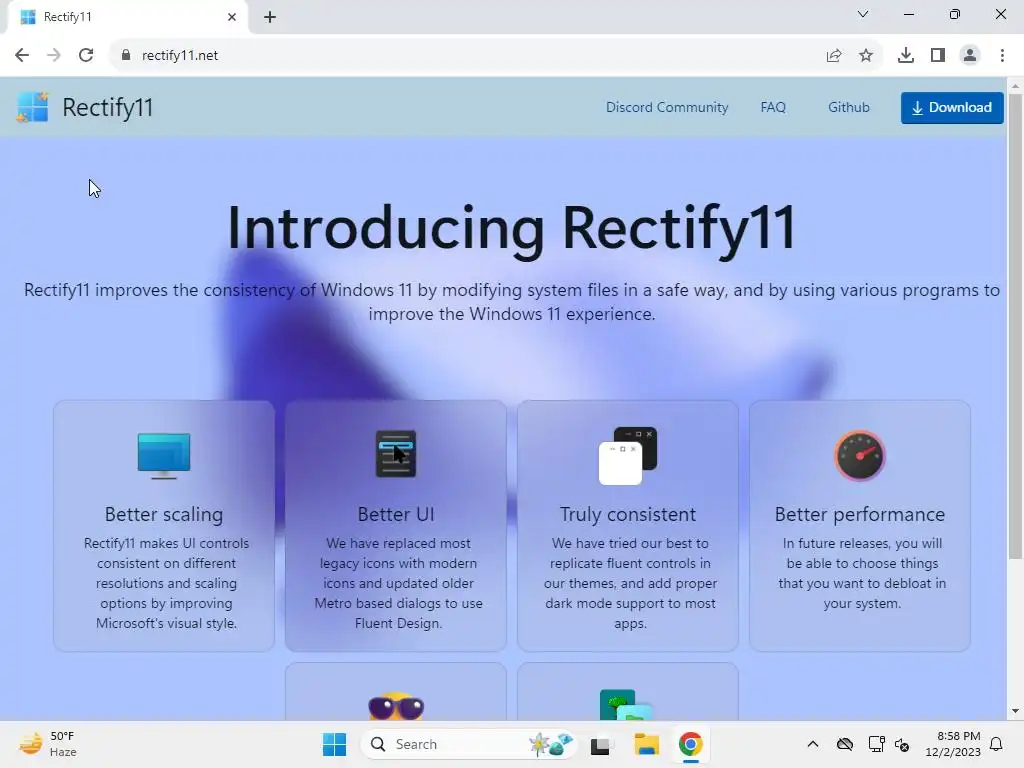The height and width of the screenshot is (768, 1024).
Task: Open File Explorer from the taskbar
Action: coord(647,744)
